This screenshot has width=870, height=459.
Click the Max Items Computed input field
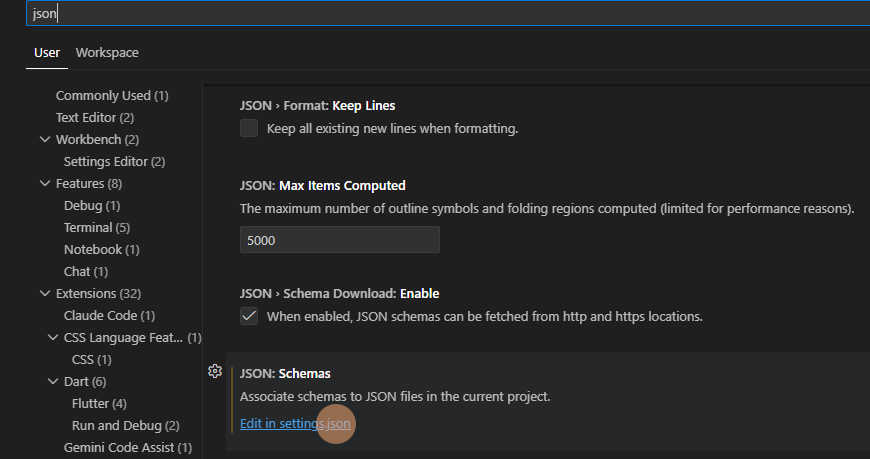(x=339, y=240)
